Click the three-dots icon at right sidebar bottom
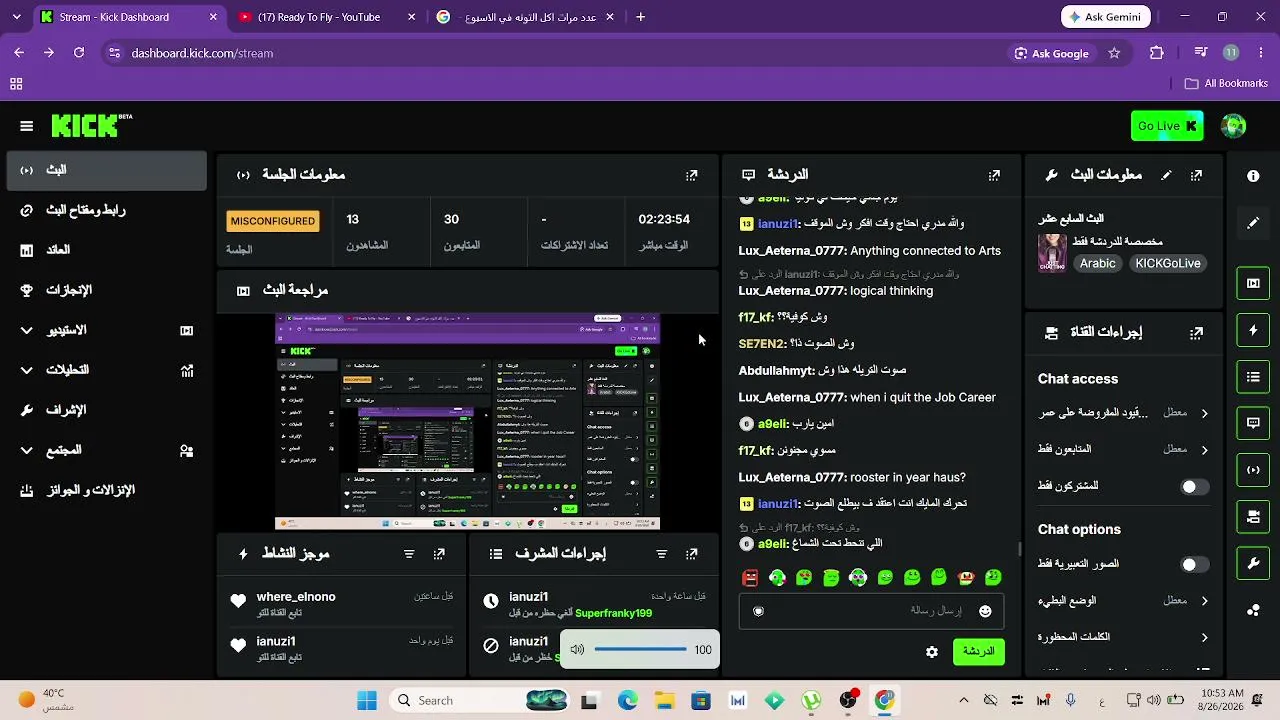The image size is (1280, 720). pyautogui.click(x=1253, y=610)
